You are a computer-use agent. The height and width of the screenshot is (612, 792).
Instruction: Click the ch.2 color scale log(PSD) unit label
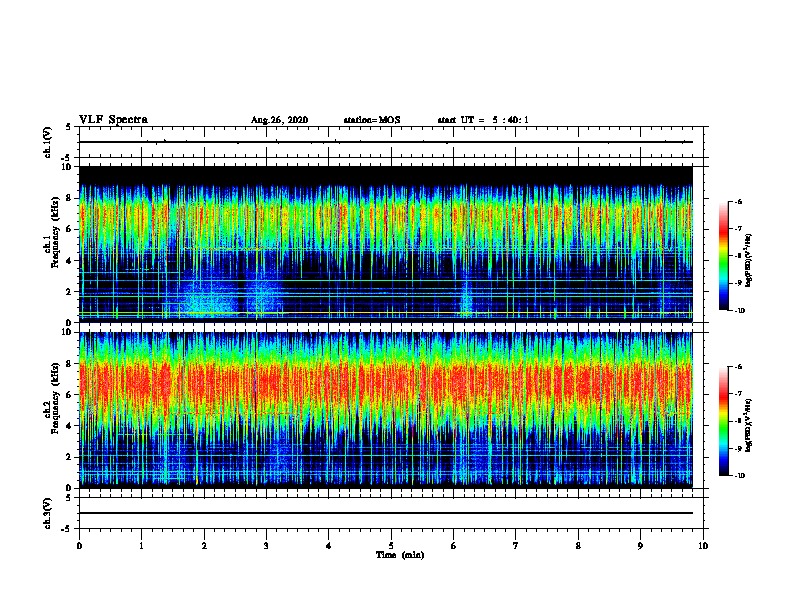pos(748,425)
